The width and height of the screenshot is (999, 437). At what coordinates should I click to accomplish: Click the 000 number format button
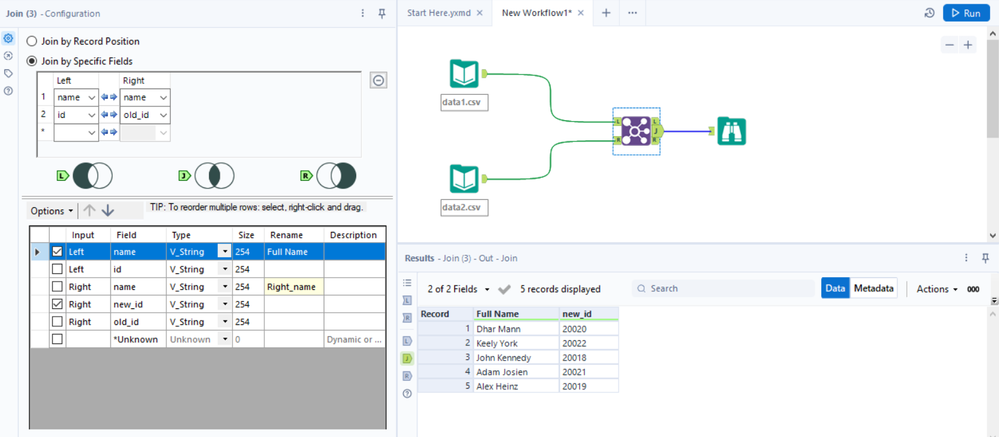(x=973, y=289)
